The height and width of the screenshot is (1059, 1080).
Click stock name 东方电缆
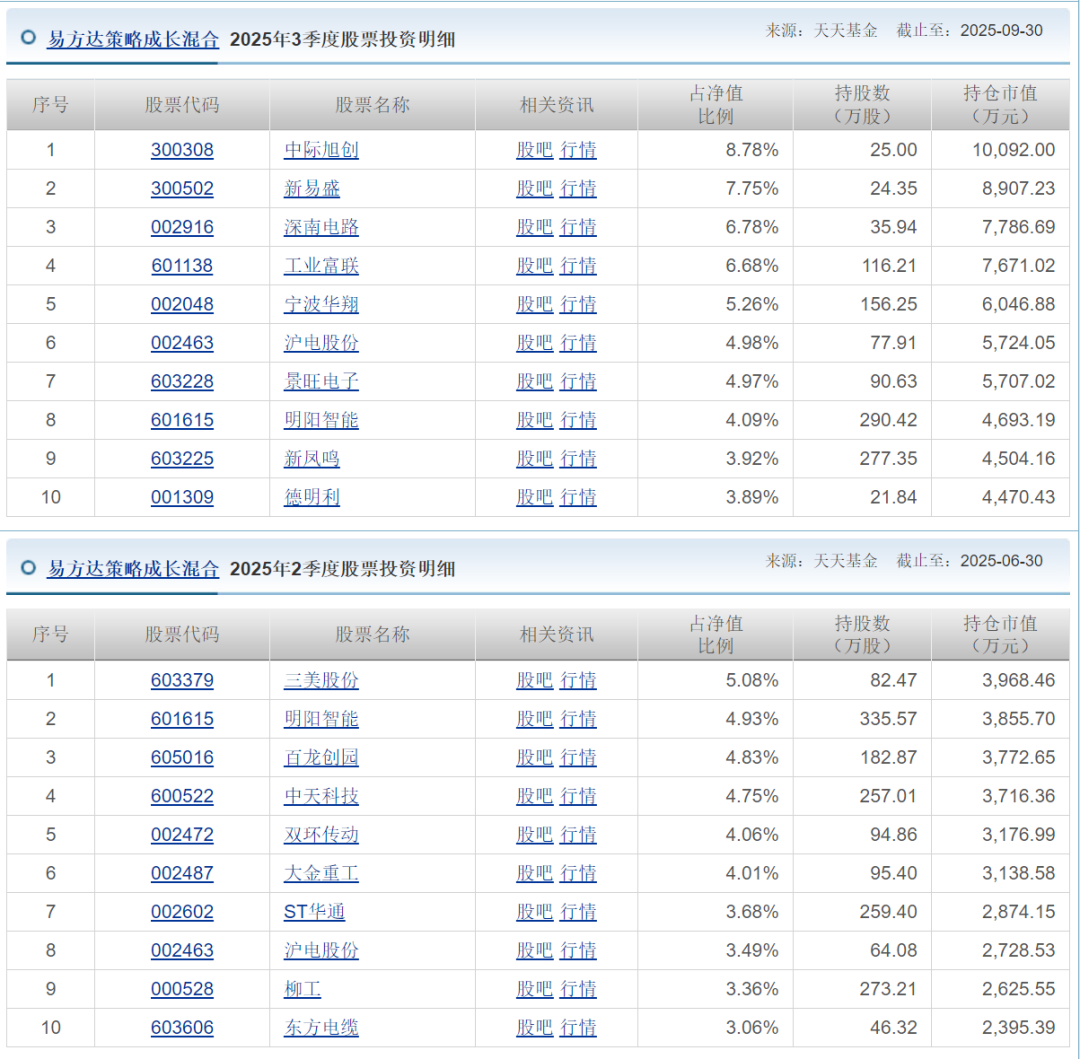pyautogui.click(x=321, y=1027)
